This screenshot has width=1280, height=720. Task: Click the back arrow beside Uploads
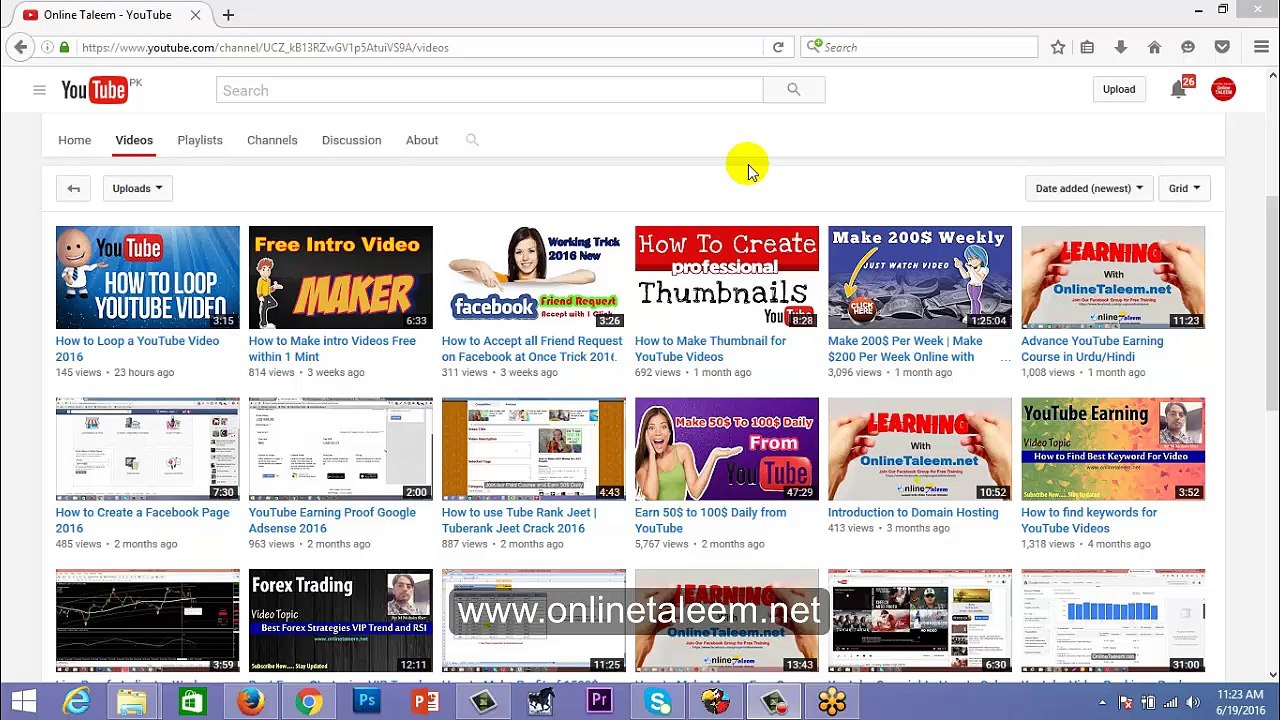(x=73, y=188)
